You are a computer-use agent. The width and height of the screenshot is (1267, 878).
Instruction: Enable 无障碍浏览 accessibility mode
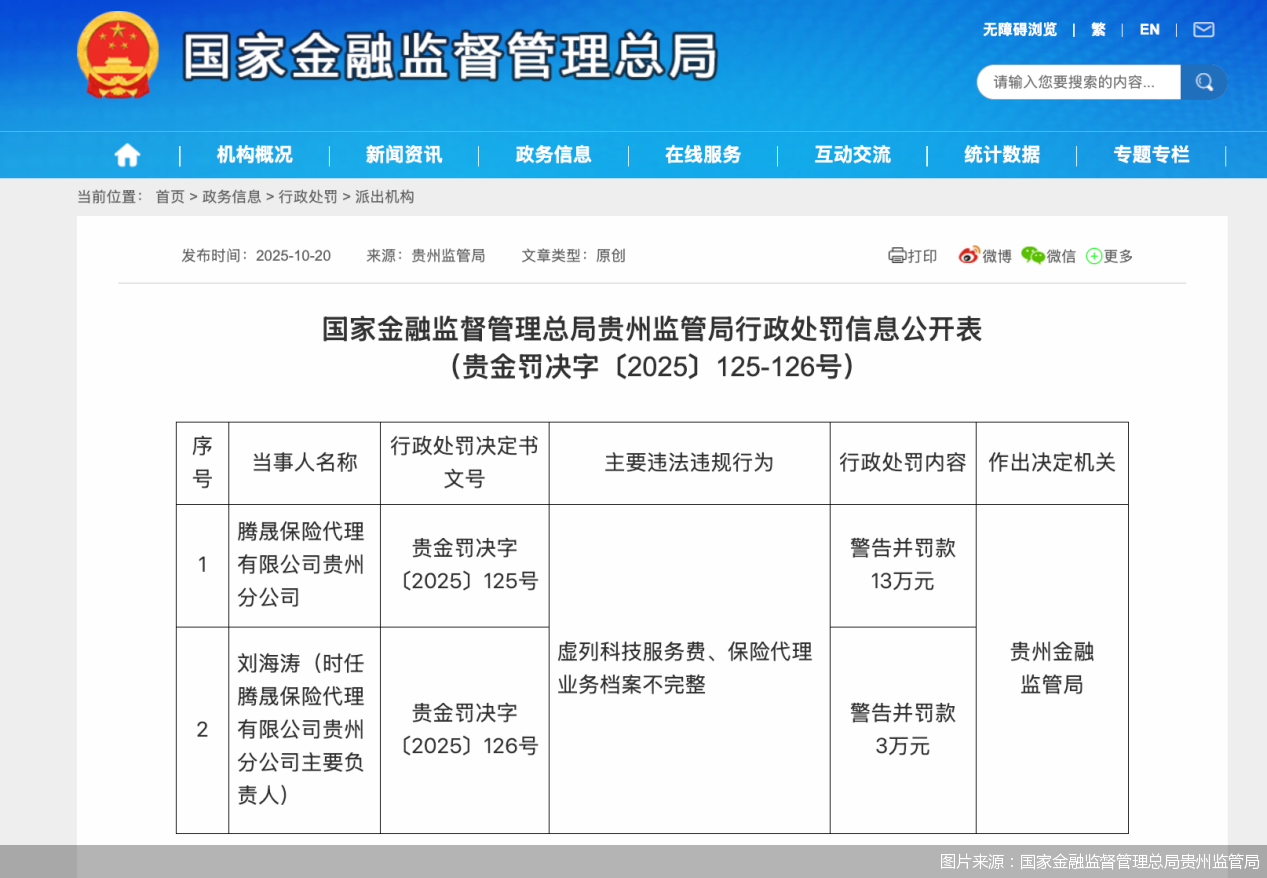[x=1019, y=30]
